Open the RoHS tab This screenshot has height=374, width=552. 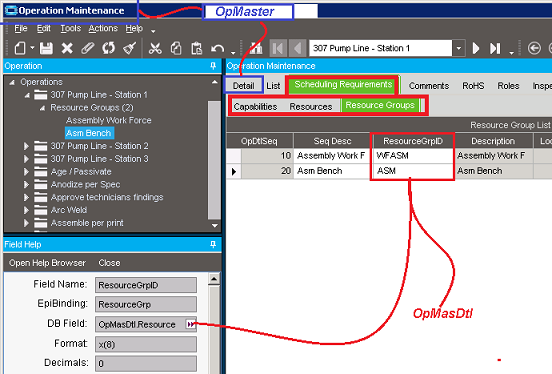click(x=473, y=86)
